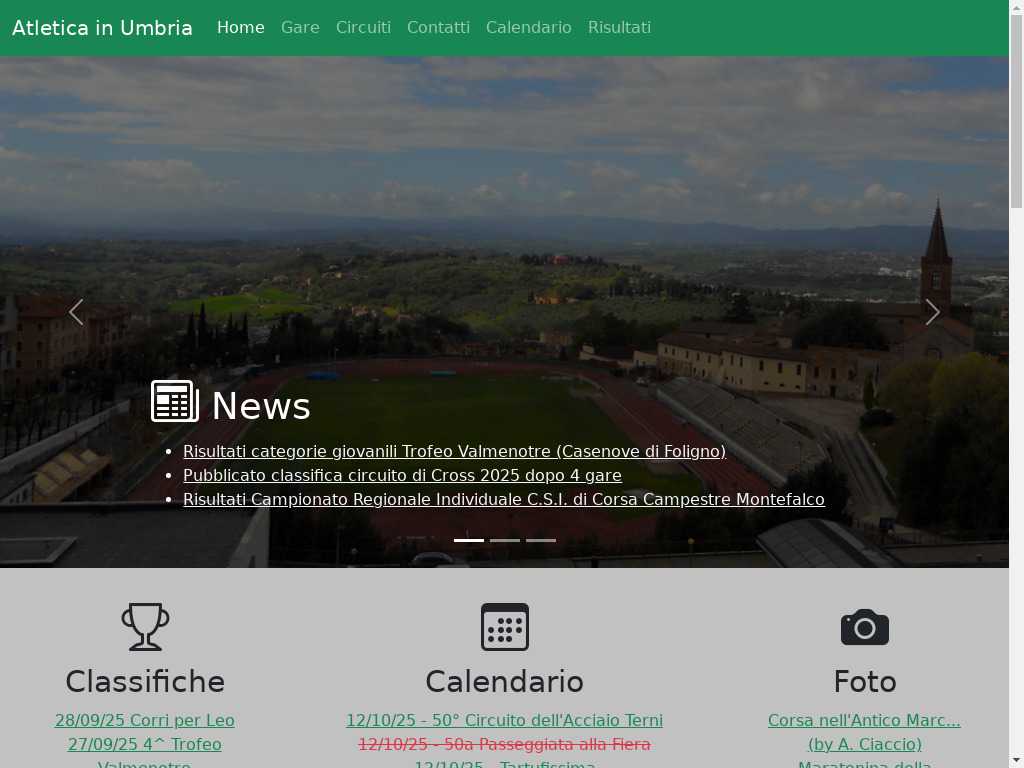Click the vertical page scrollbar

pyautogui.click(x=1016, y=400)
